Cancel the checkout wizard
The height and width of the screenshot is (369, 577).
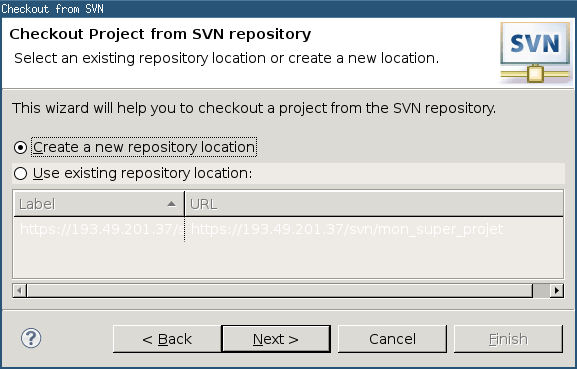[x=392, y=339]
